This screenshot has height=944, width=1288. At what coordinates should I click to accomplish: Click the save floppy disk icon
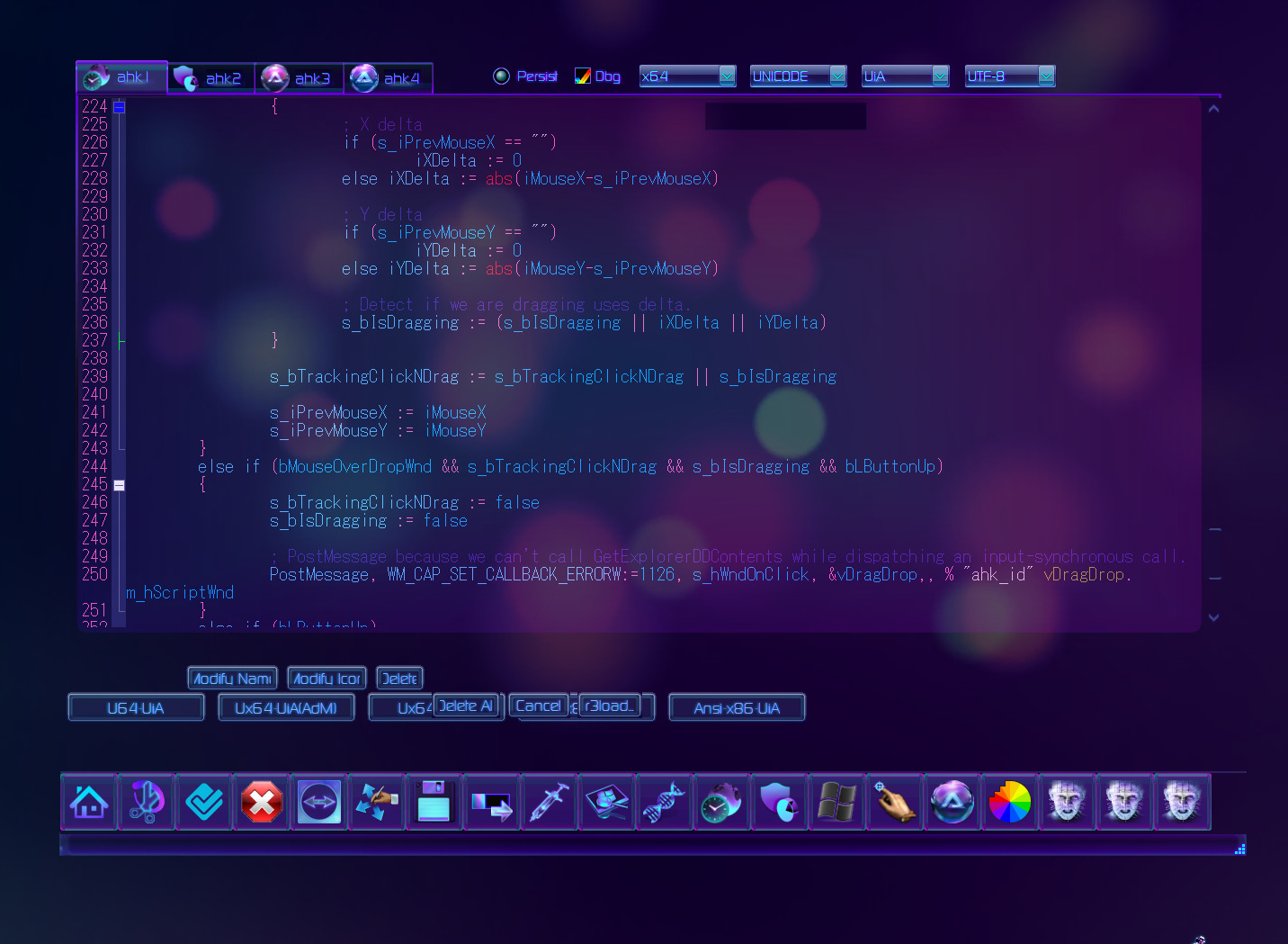(434, 802)
